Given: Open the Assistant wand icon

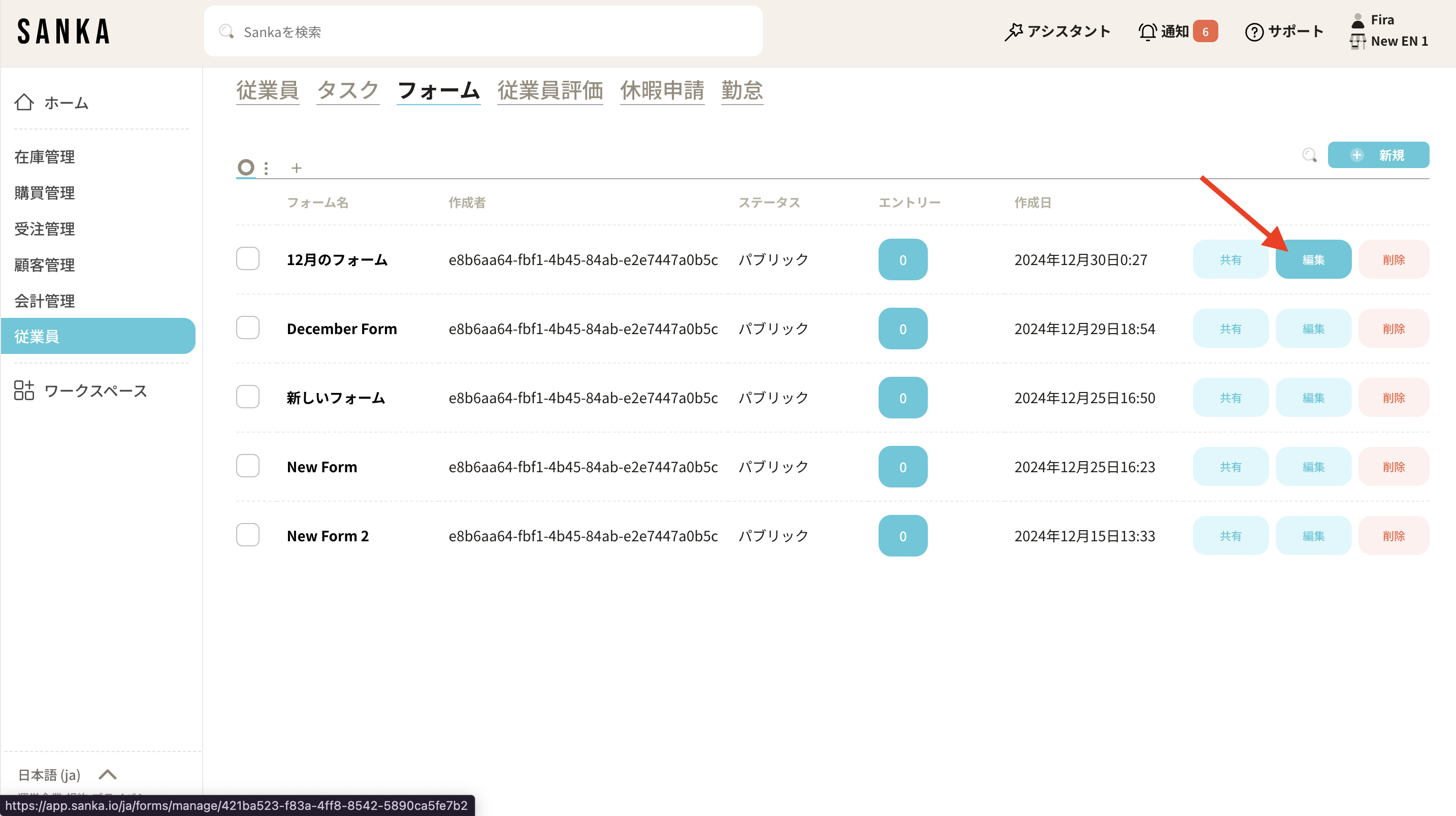Looking at the screenshot, I should (x=1013, y=31).
